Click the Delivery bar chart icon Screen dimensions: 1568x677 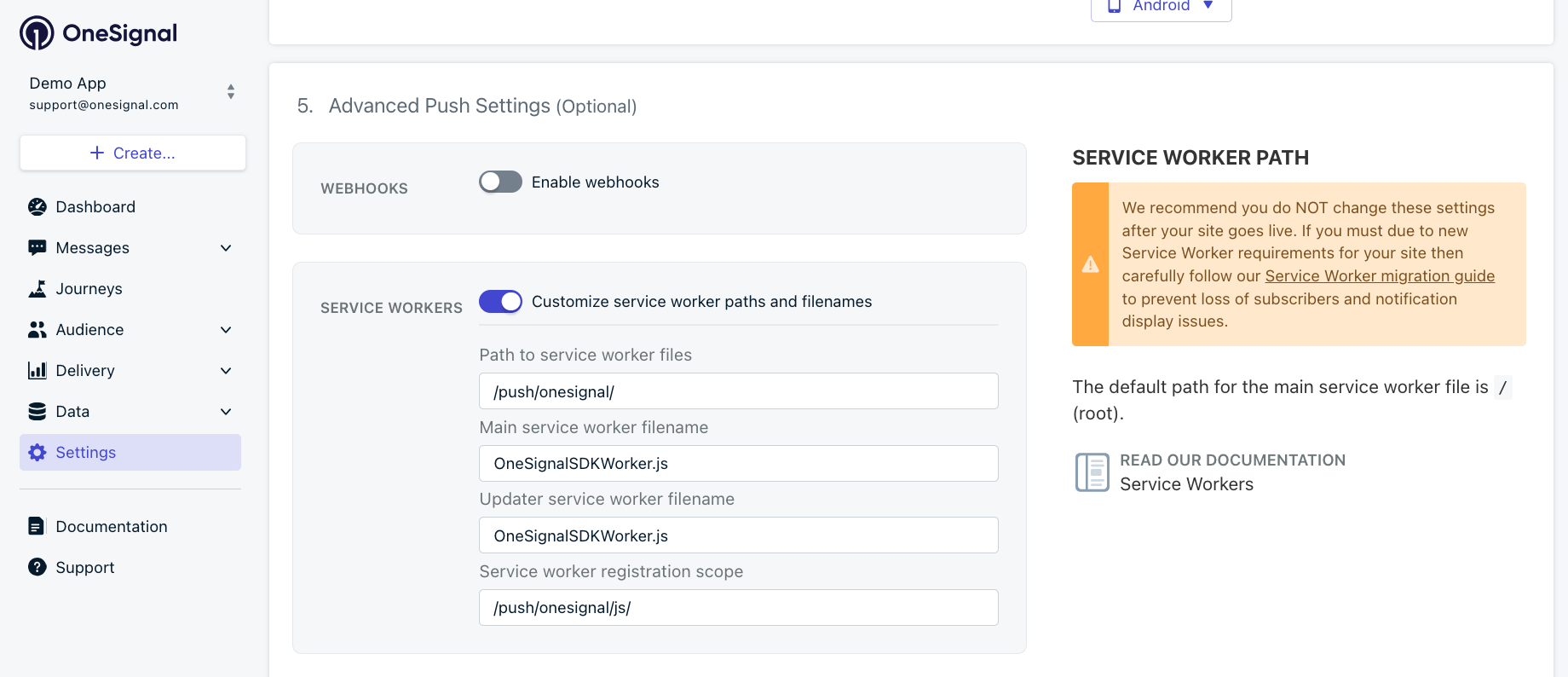click(37, 371)
